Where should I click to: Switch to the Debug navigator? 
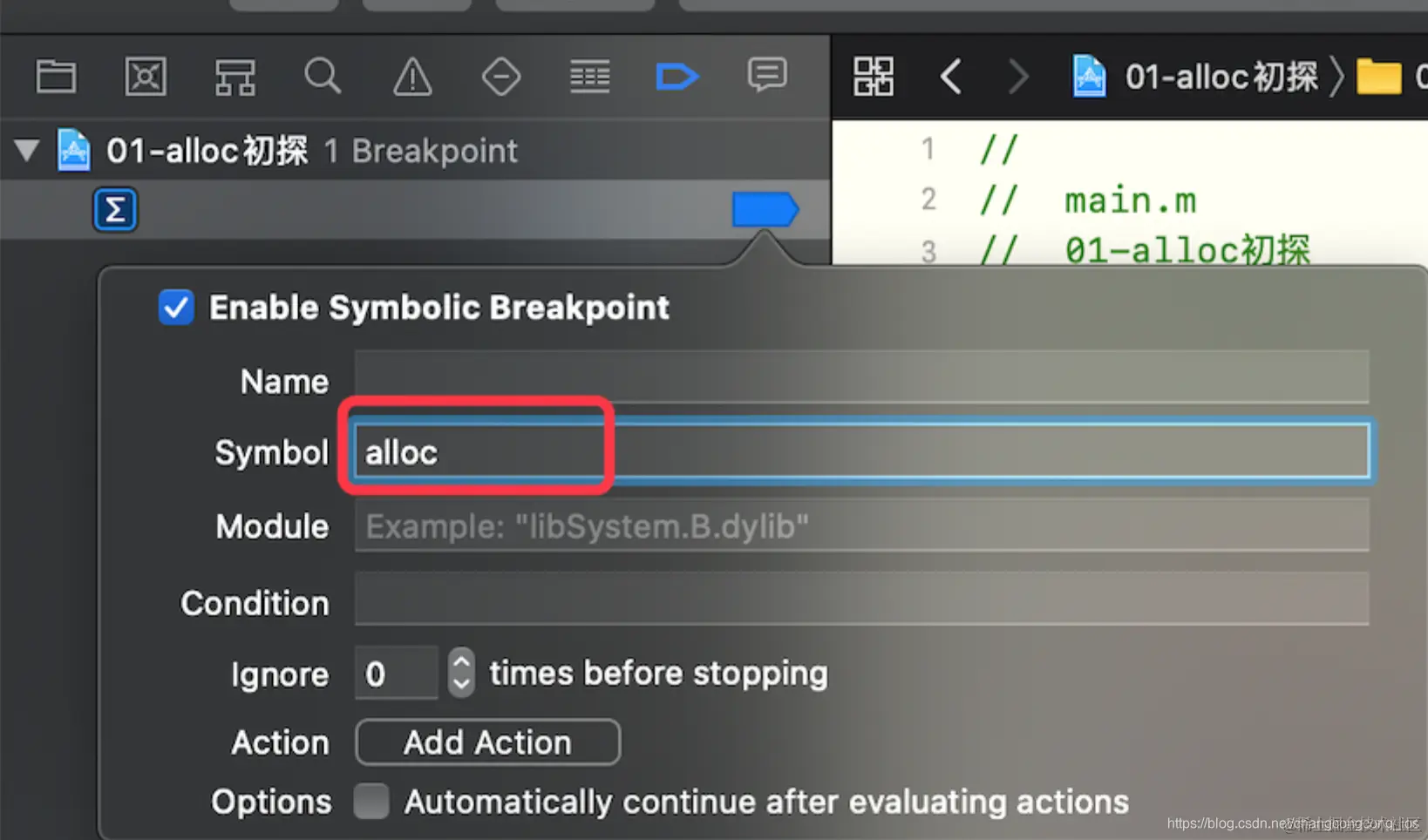click(590, 77)
